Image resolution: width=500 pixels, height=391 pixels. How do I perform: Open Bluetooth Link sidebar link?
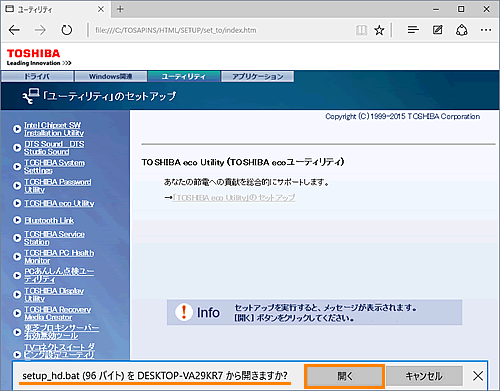point(49,220)
